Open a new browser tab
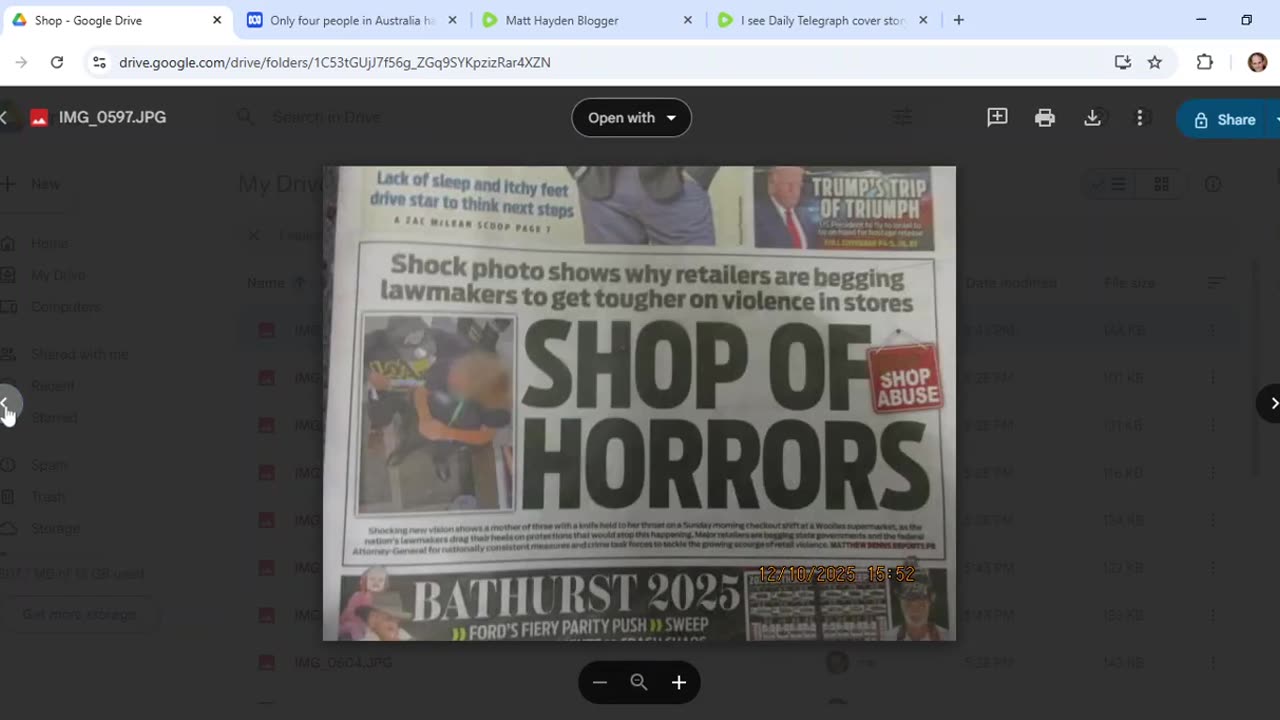This screenshot has width=1280, height=720. [x=958, y=20]
